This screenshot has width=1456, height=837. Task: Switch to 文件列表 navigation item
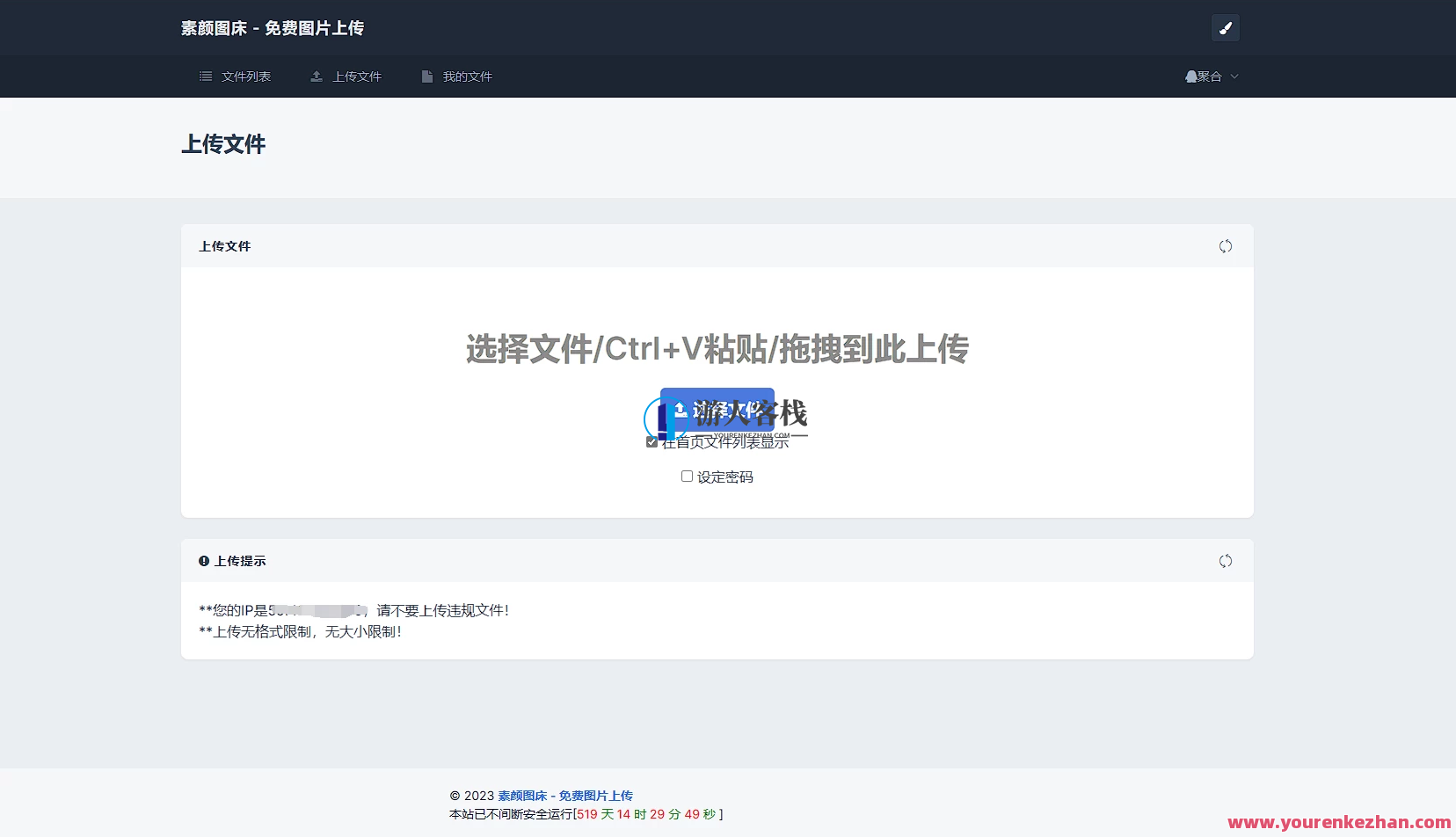tap(244, 76)
